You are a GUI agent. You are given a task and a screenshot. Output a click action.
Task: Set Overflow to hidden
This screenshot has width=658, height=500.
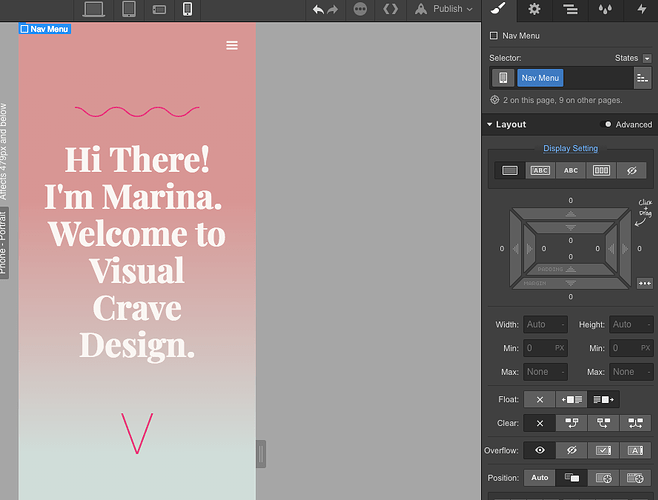click(572, 450)
